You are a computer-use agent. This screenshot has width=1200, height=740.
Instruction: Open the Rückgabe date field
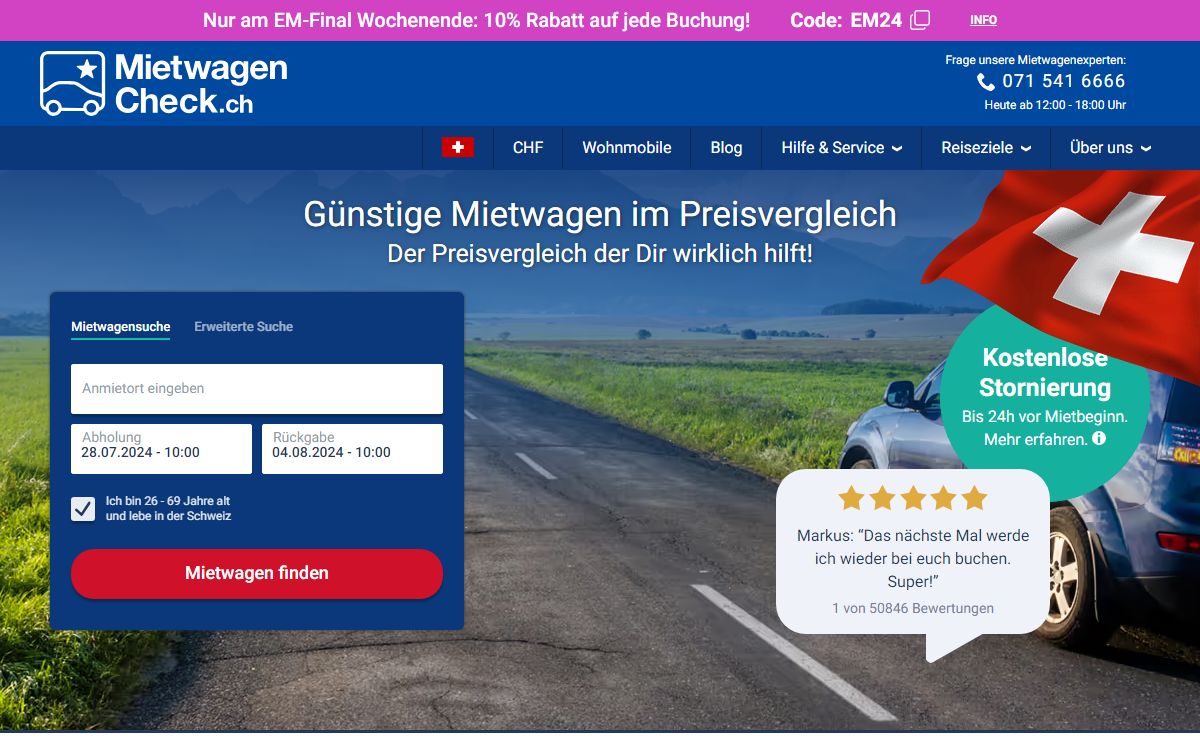pos(352,449)
